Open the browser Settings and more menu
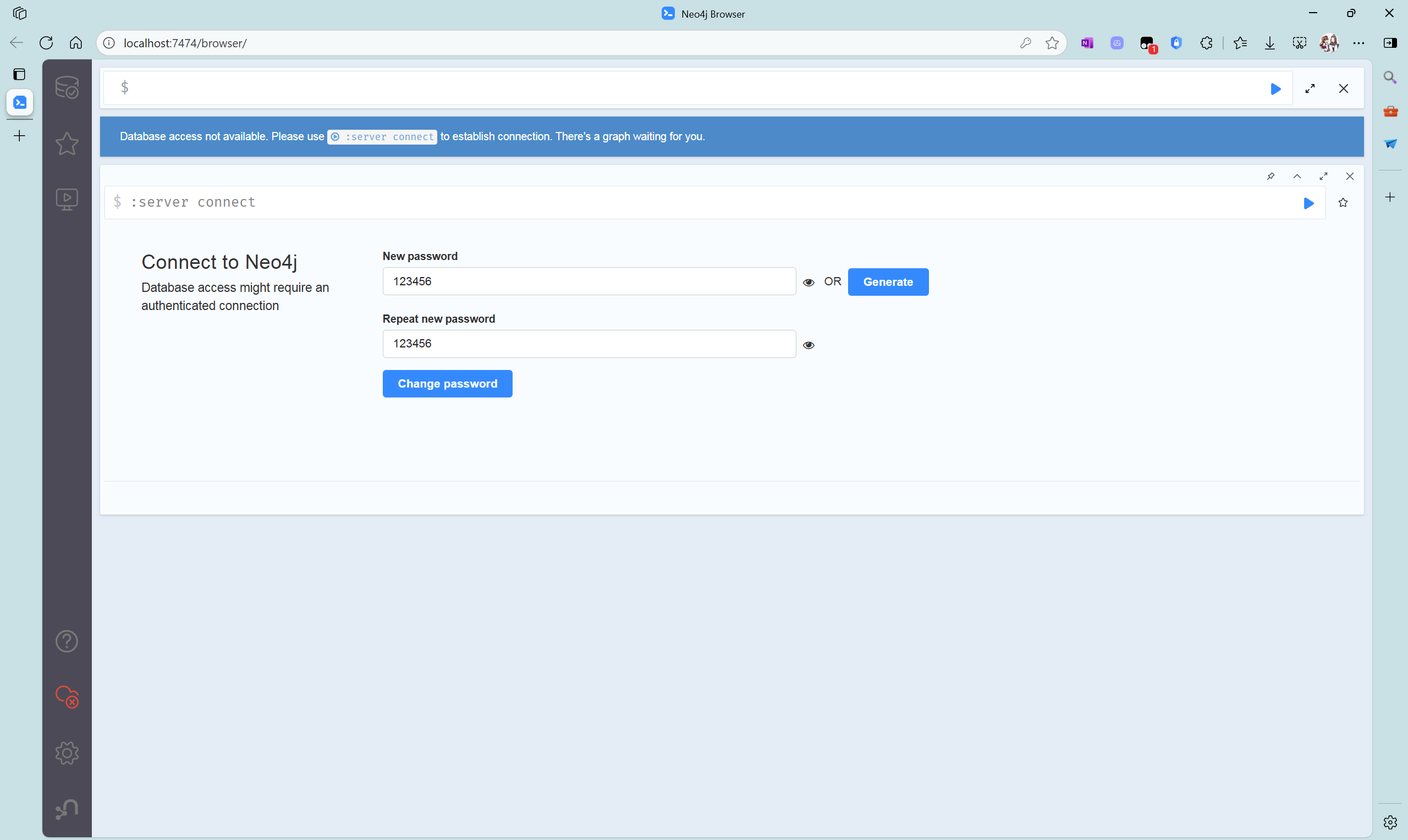 [1358, 43]
